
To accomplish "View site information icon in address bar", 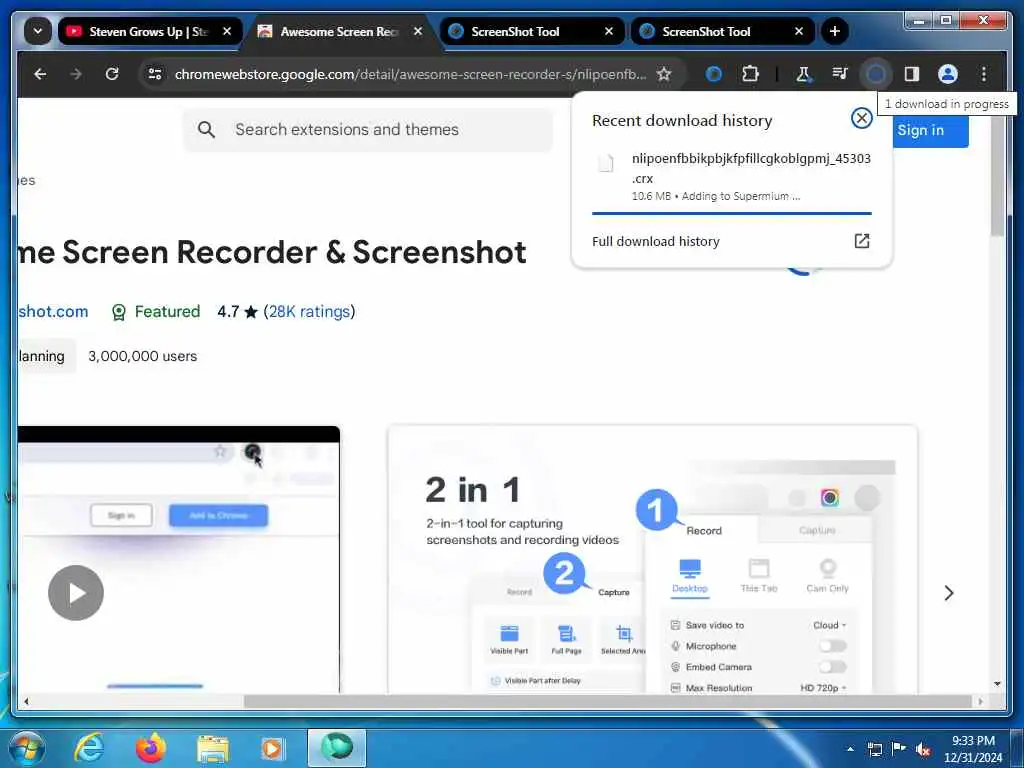I will (155, 74).
